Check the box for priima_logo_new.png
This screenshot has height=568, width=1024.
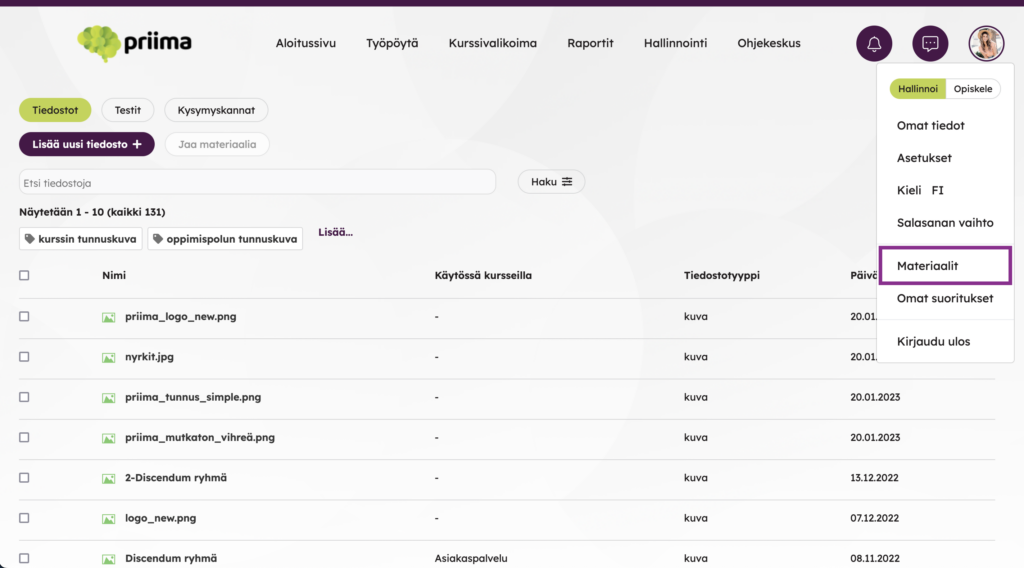point(24,317)
